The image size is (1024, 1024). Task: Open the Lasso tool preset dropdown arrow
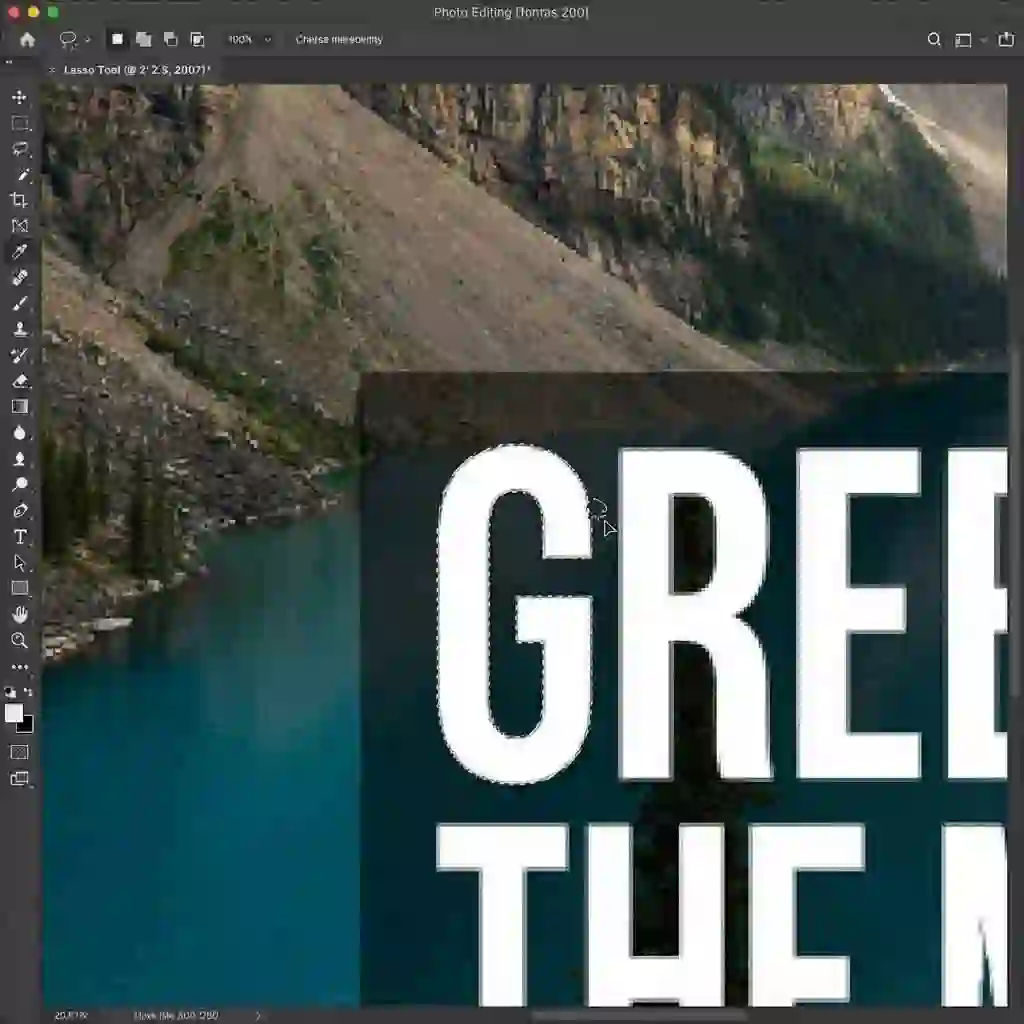coord(88,40)
